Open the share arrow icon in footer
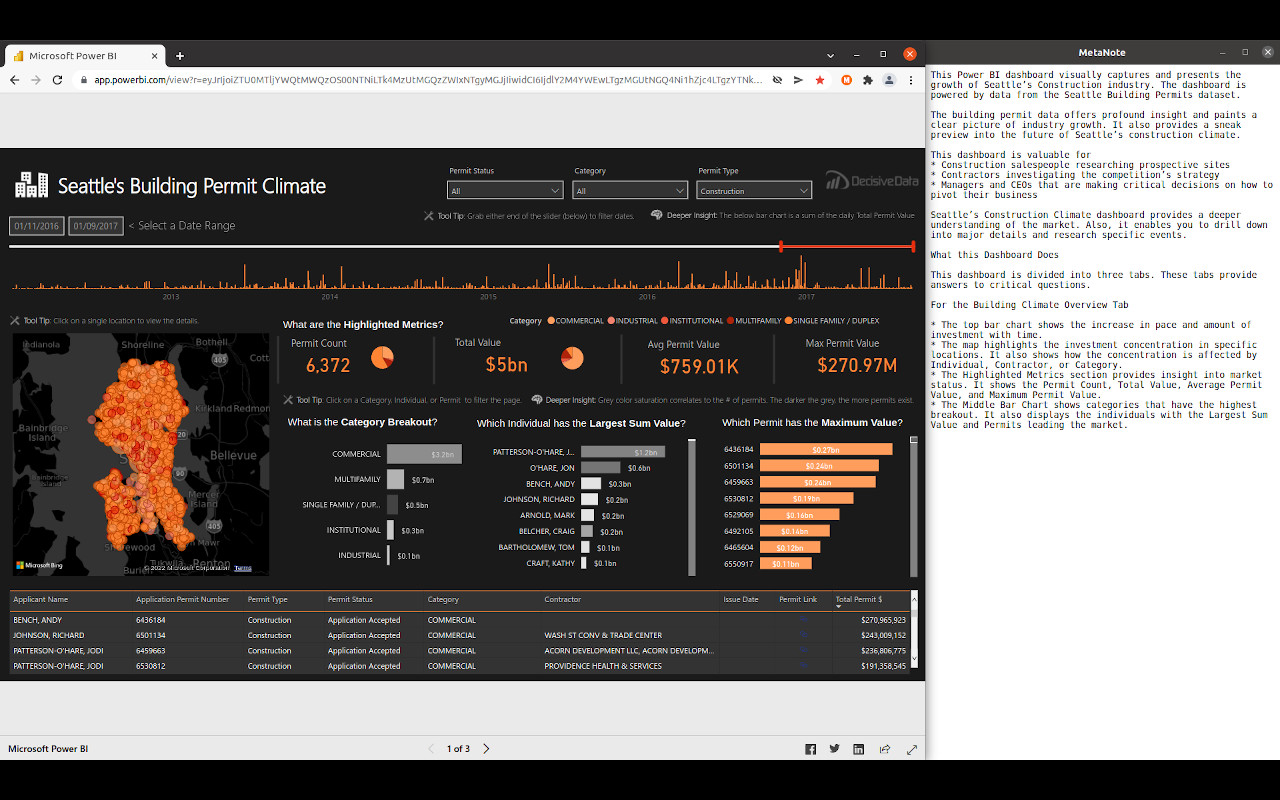 [885, 749]
